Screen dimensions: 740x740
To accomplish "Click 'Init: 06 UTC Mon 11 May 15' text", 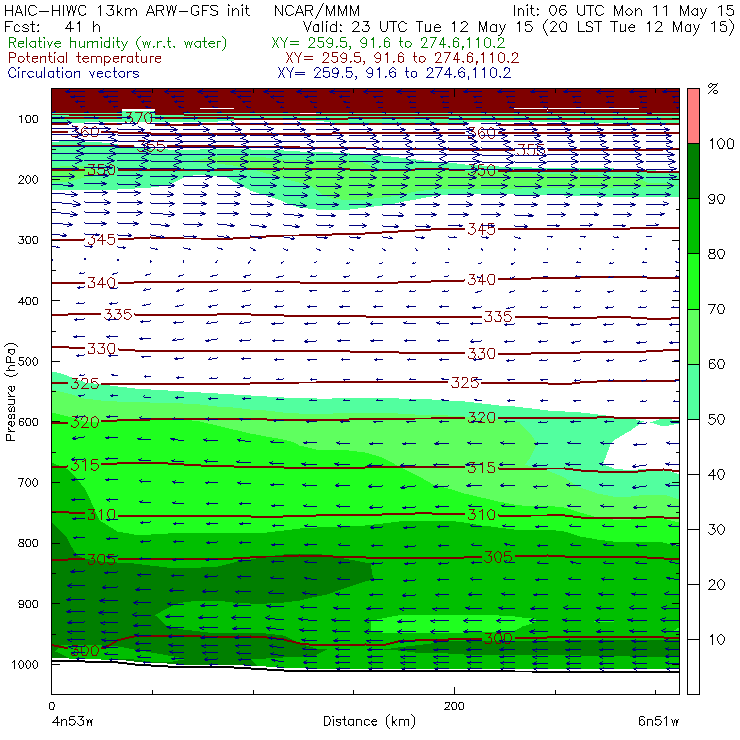I will click(x=623, y=11).
